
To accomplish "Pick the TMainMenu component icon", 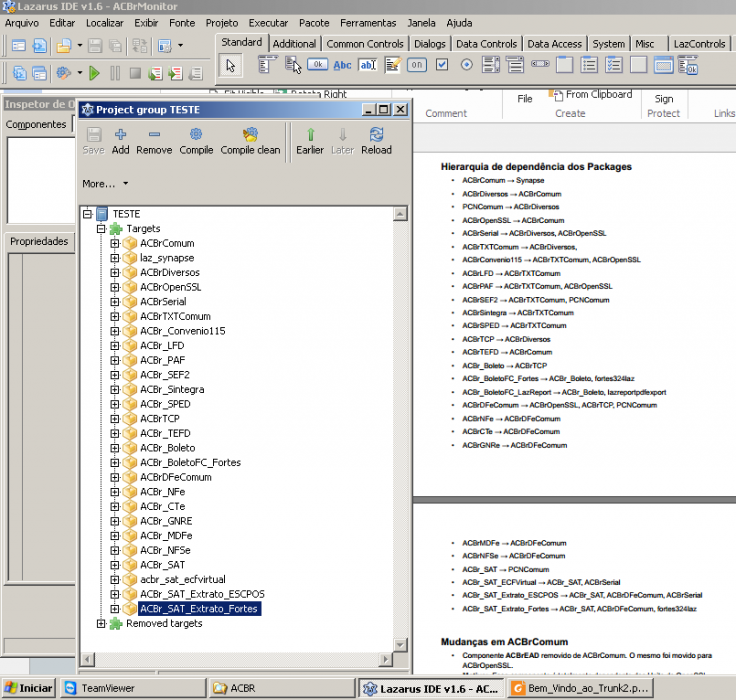I will point(267,65).
